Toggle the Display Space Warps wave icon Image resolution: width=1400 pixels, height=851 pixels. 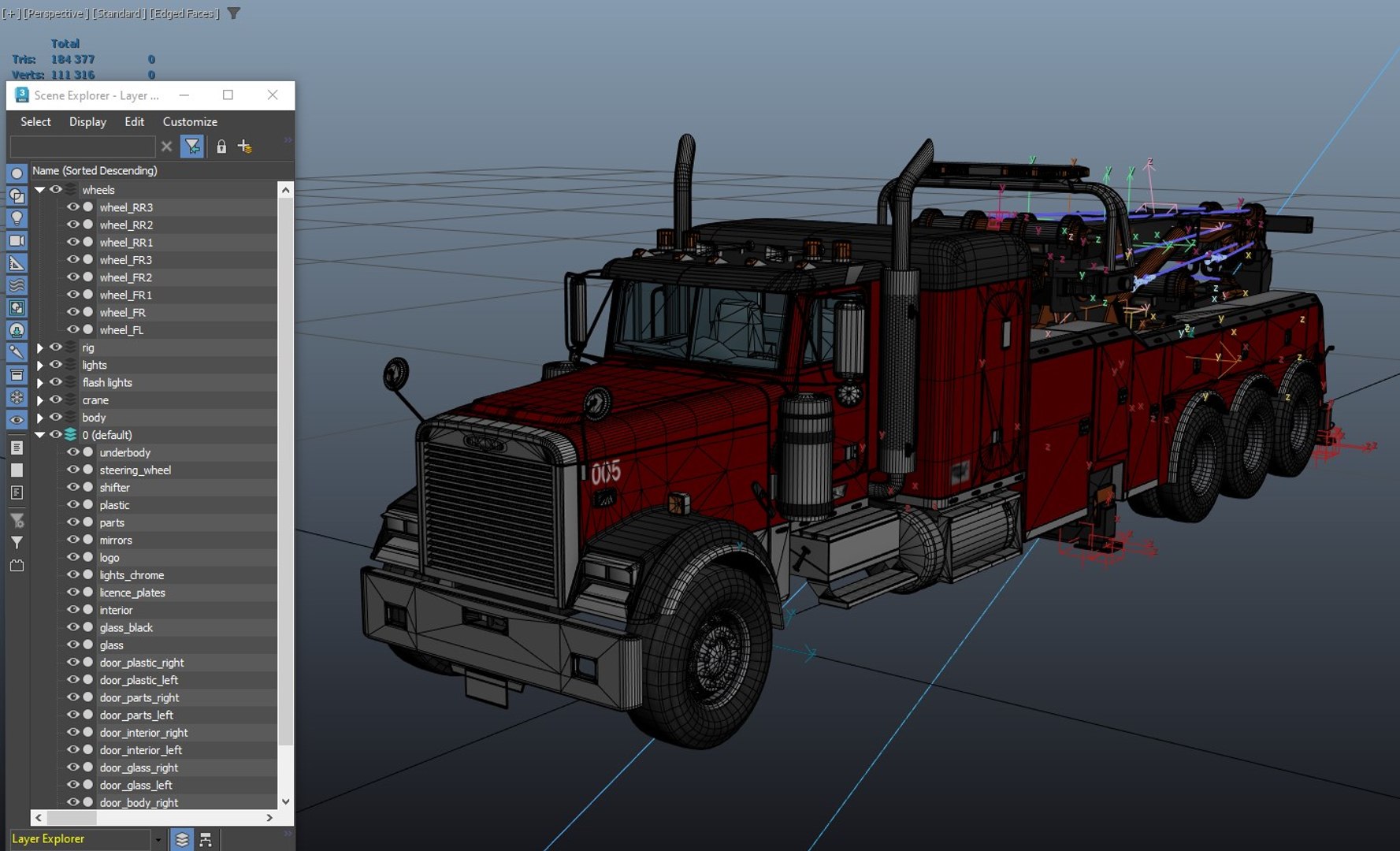(17, 285)
